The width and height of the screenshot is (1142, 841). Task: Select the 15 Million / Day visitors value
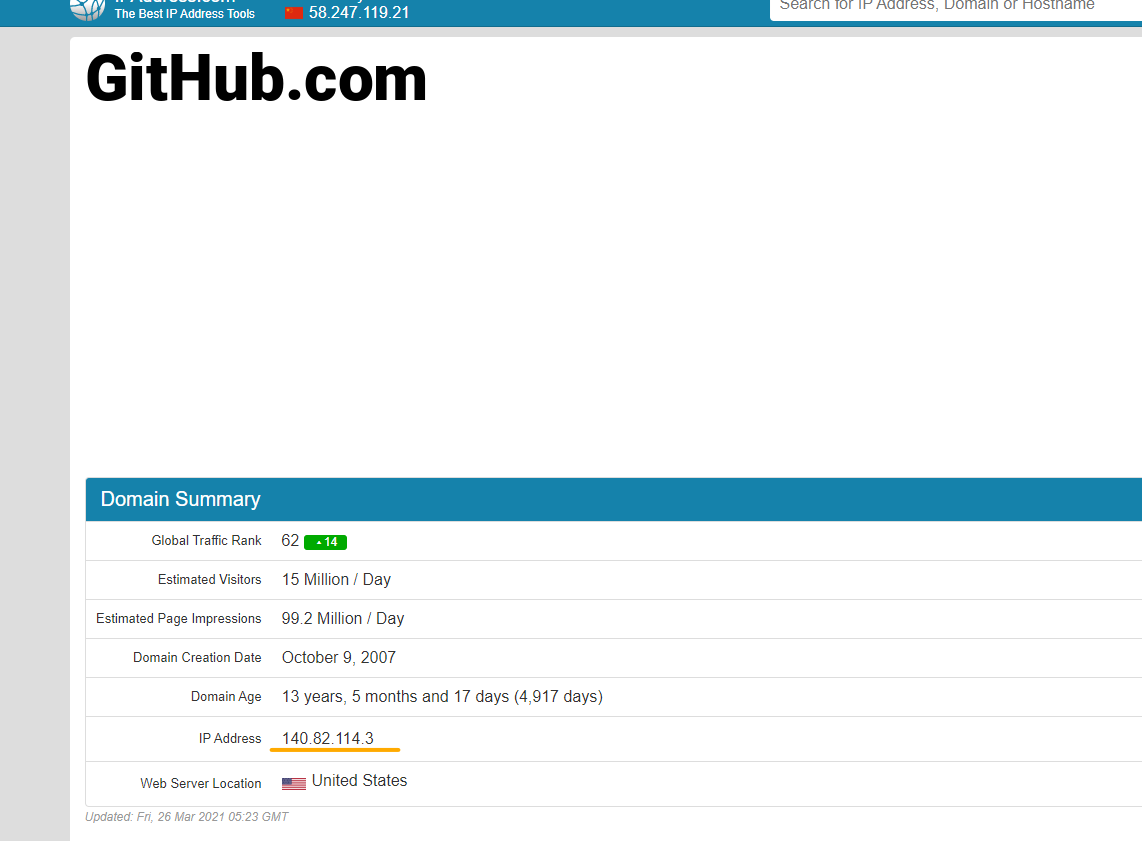click(336, 580)
